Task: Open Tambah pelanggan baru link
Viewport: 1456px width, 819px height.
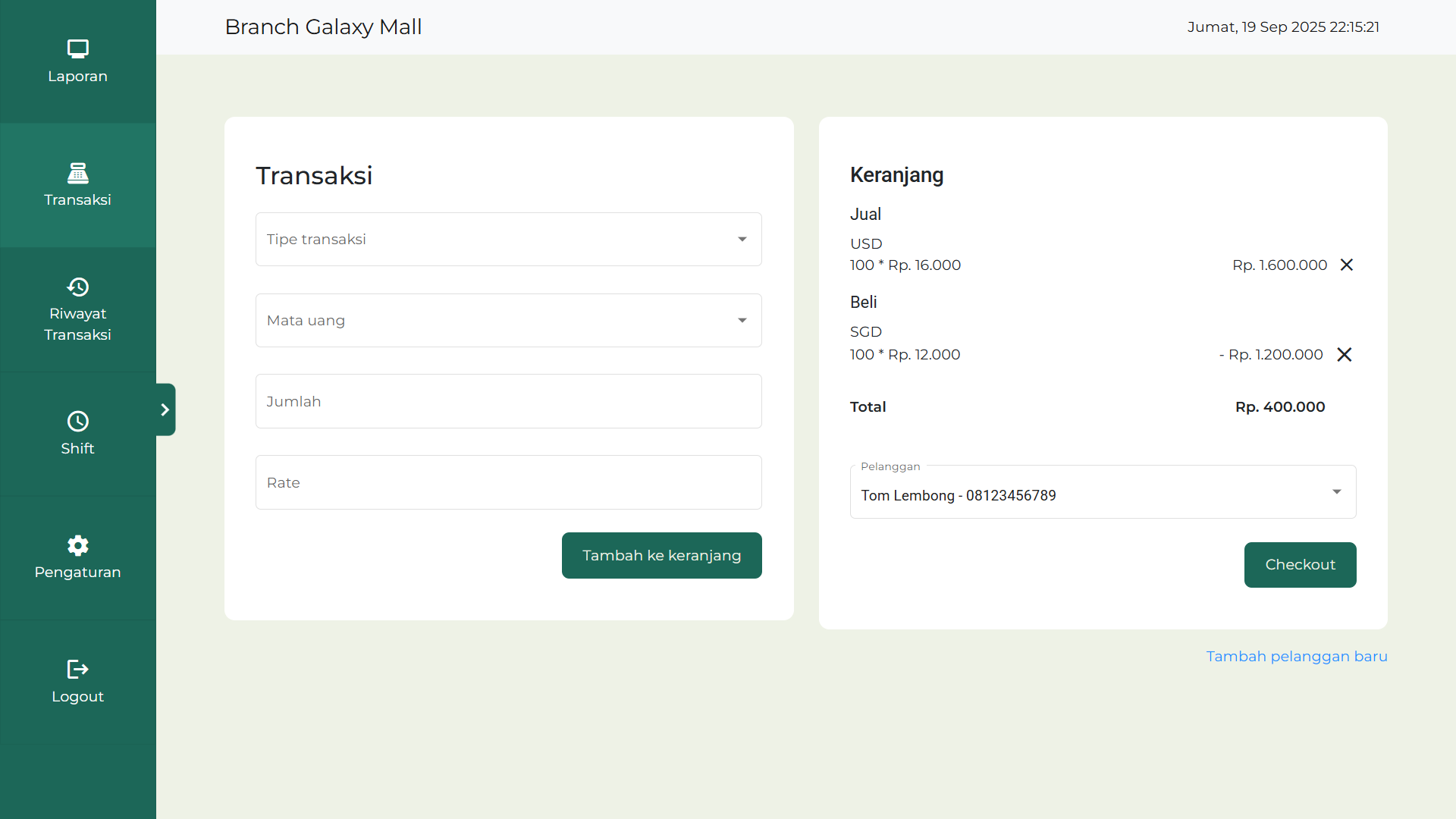Action: (x=1297, y=656)
